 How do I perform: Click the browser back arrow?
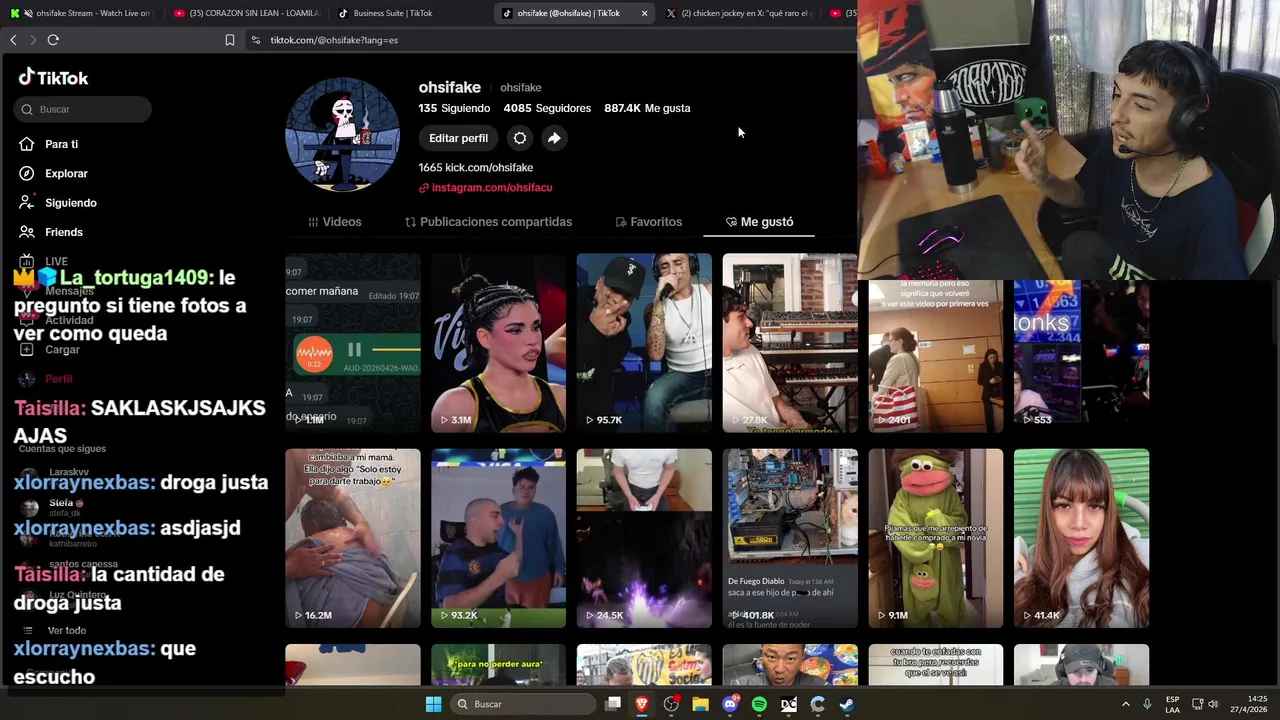pos(13,40)
